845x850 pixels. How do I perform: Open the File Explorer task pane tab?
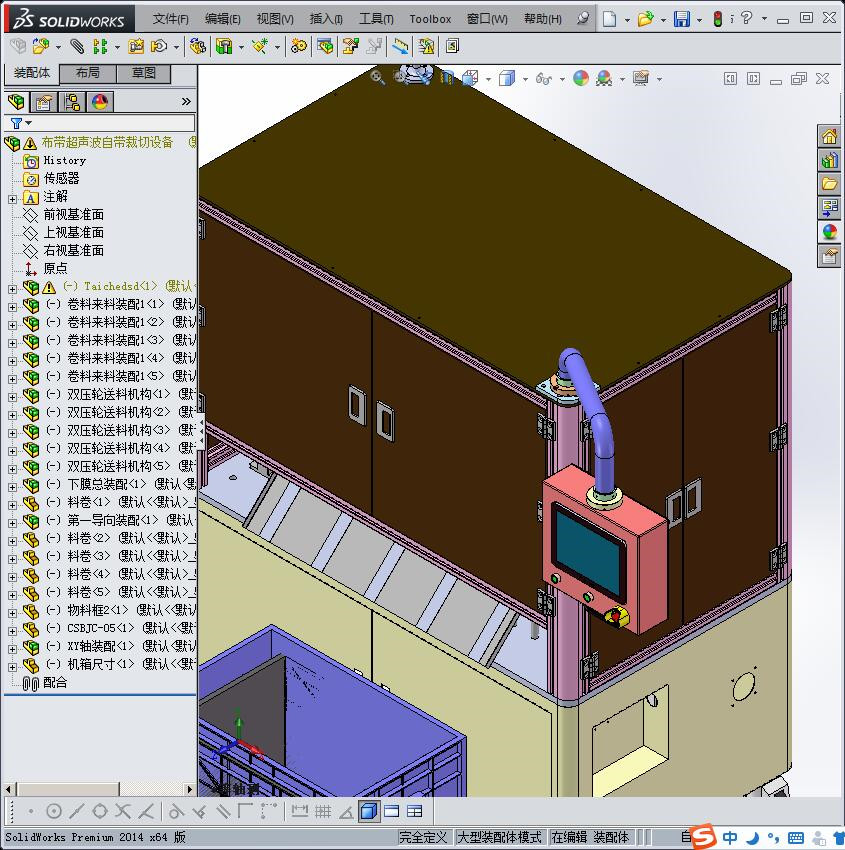pos(829,184)
